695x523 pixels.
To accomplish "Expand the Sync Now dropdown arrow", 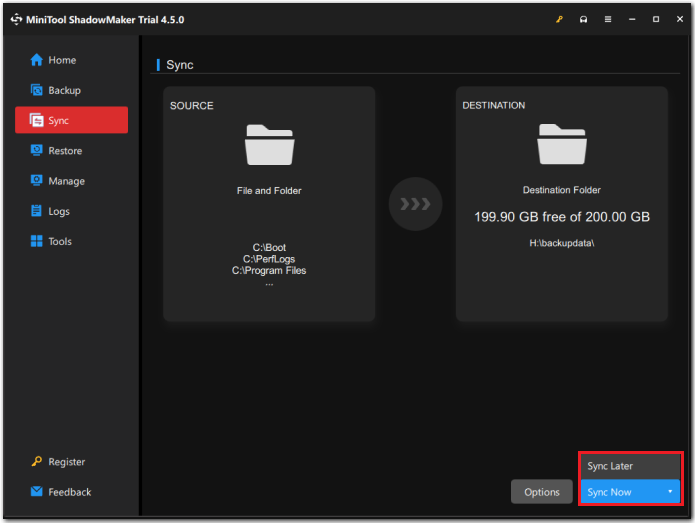I will pyautogui.click(x=670, y=491).
